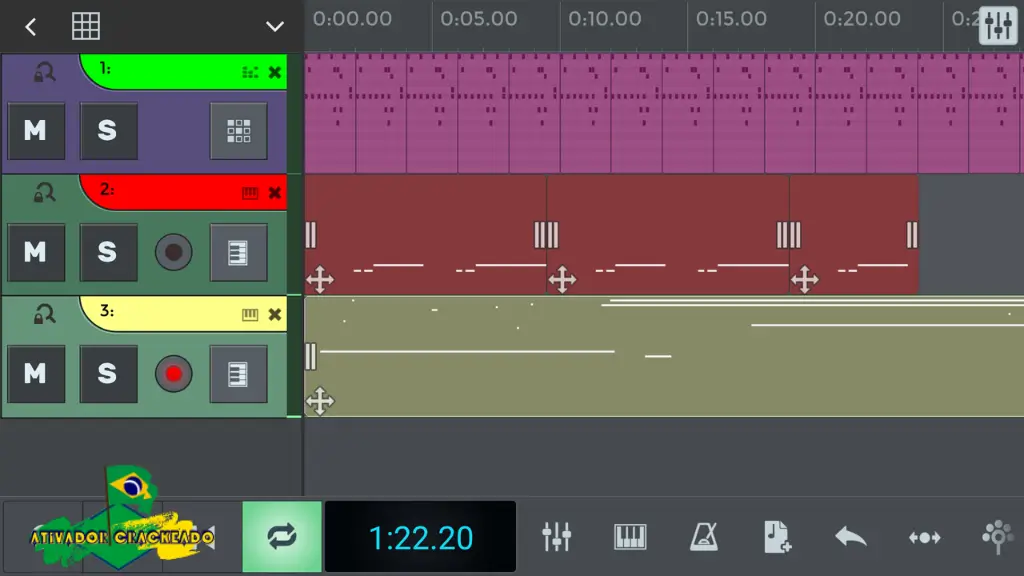This screenshot has width=1024, height=576.
Task: Toggle the metronome icon
Action: pos(704,537)
